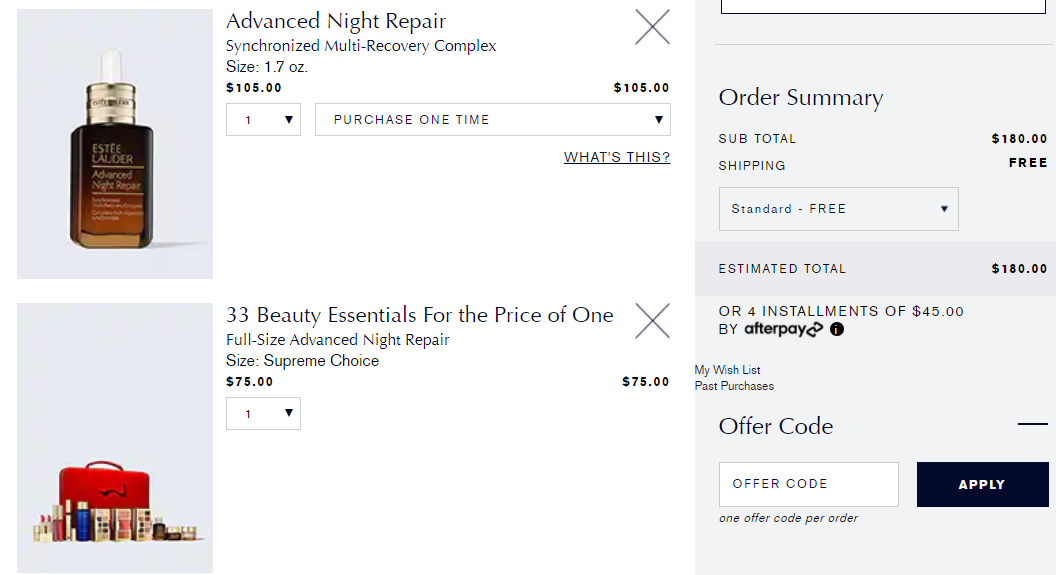Open My Wish List
This screenshot has width=1056, height=575.
point(727,370)
